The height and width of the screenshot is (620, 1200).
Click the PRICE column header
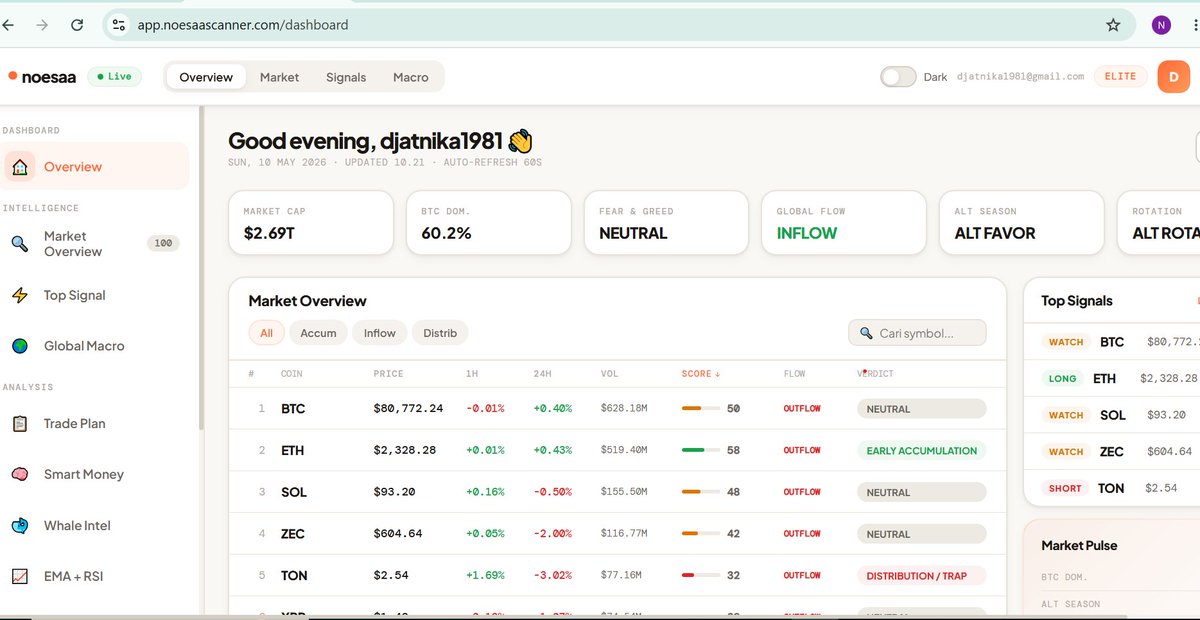(x=388, y=374)
